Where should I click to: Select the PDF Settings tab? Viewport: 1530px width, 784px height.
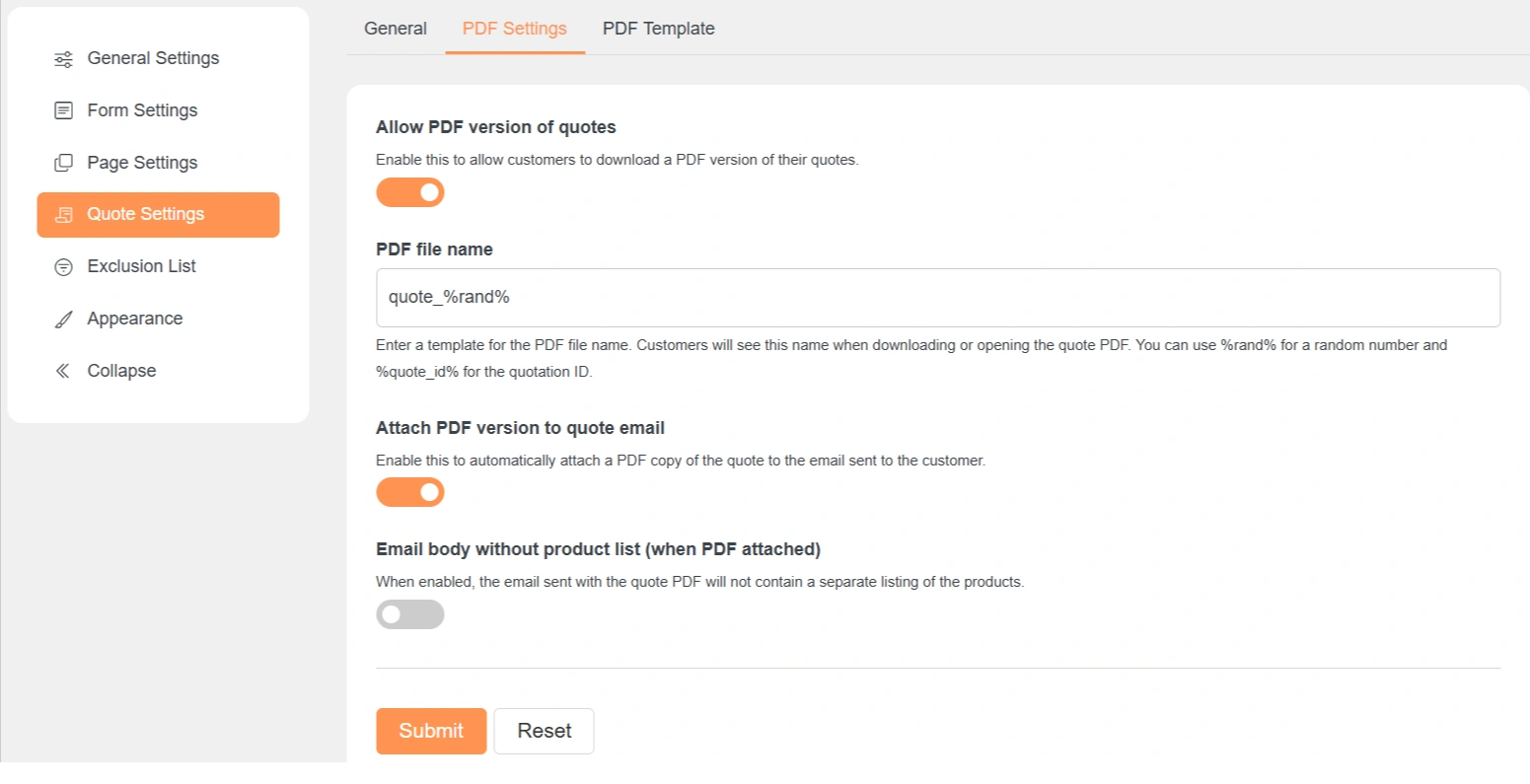tap(515, 29)
